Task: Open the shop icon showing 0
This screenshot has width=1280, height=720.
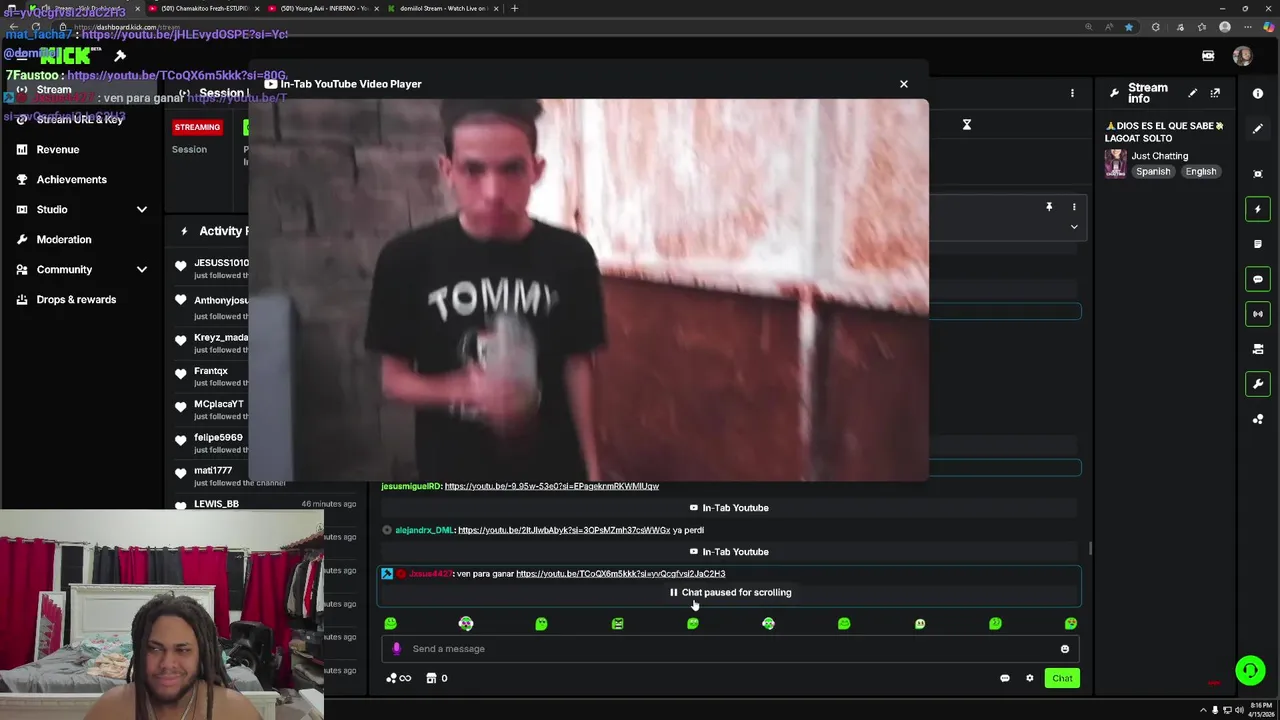Action: (437, 678)
